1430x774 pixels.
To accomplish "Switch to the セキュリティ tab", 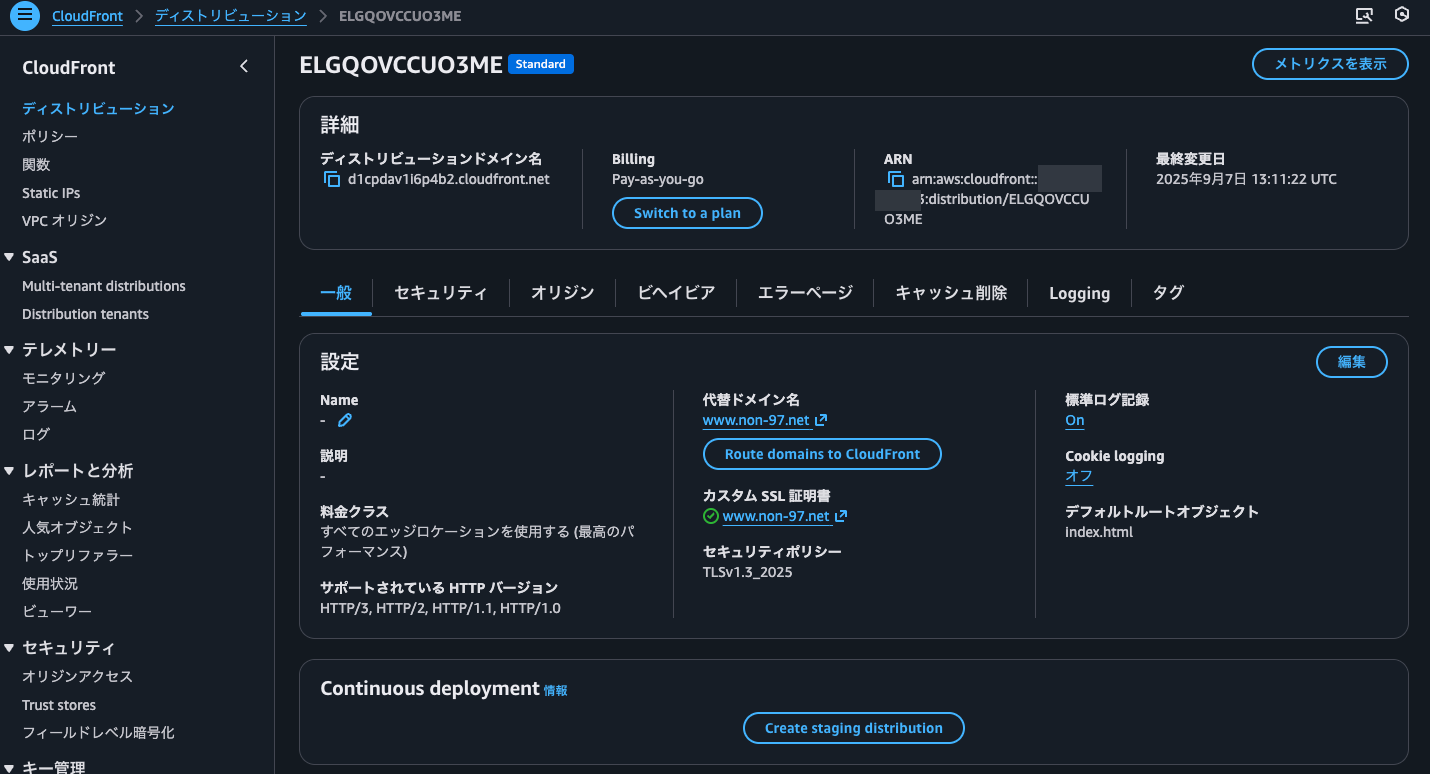I will point(440,293).
